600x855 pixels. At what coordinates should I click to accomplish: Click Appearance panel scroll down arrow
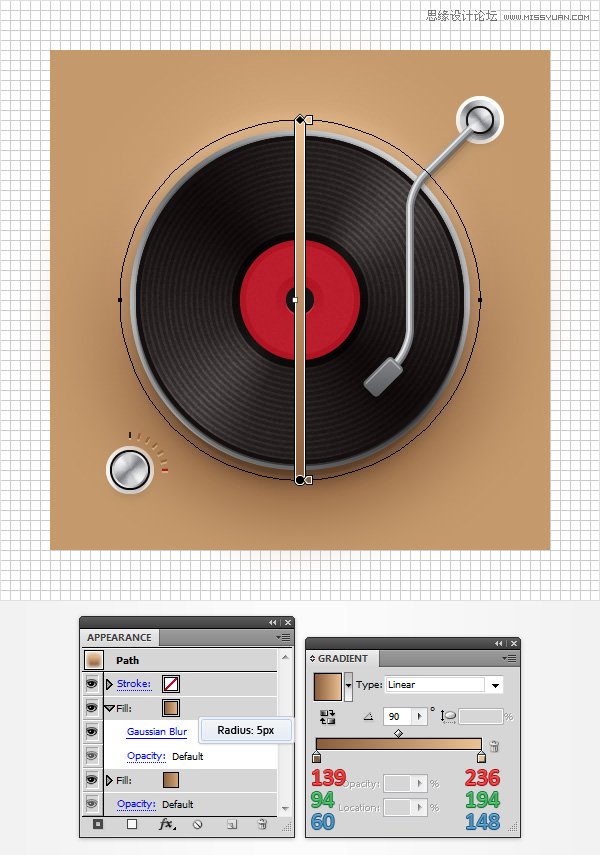pyautogui.click(x=285, y=809)
